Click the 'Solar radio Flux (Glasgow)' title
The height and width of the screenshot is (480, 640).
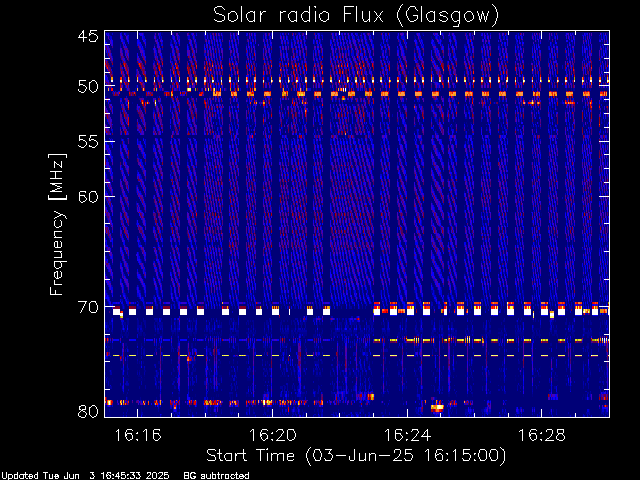click(356, 16)
